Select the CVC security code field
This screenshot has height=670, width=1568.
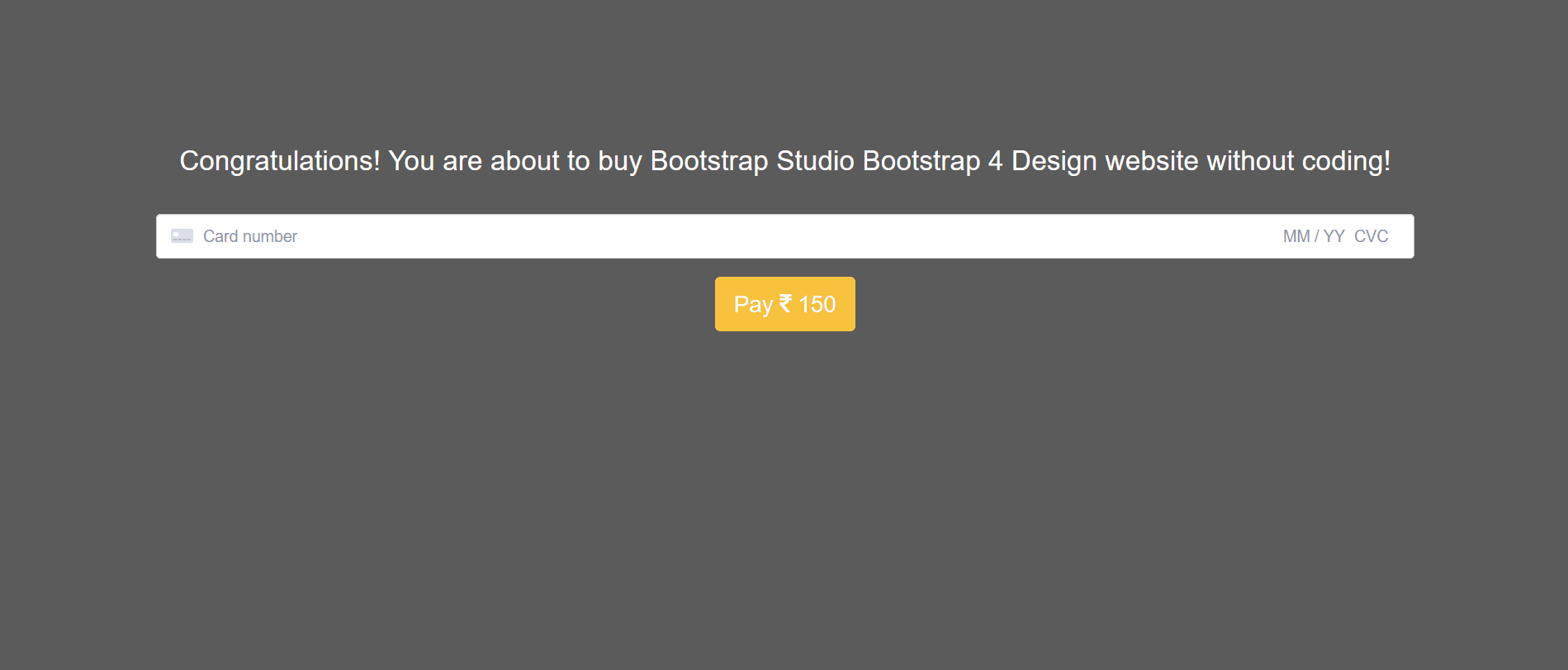click(1371, 236)
